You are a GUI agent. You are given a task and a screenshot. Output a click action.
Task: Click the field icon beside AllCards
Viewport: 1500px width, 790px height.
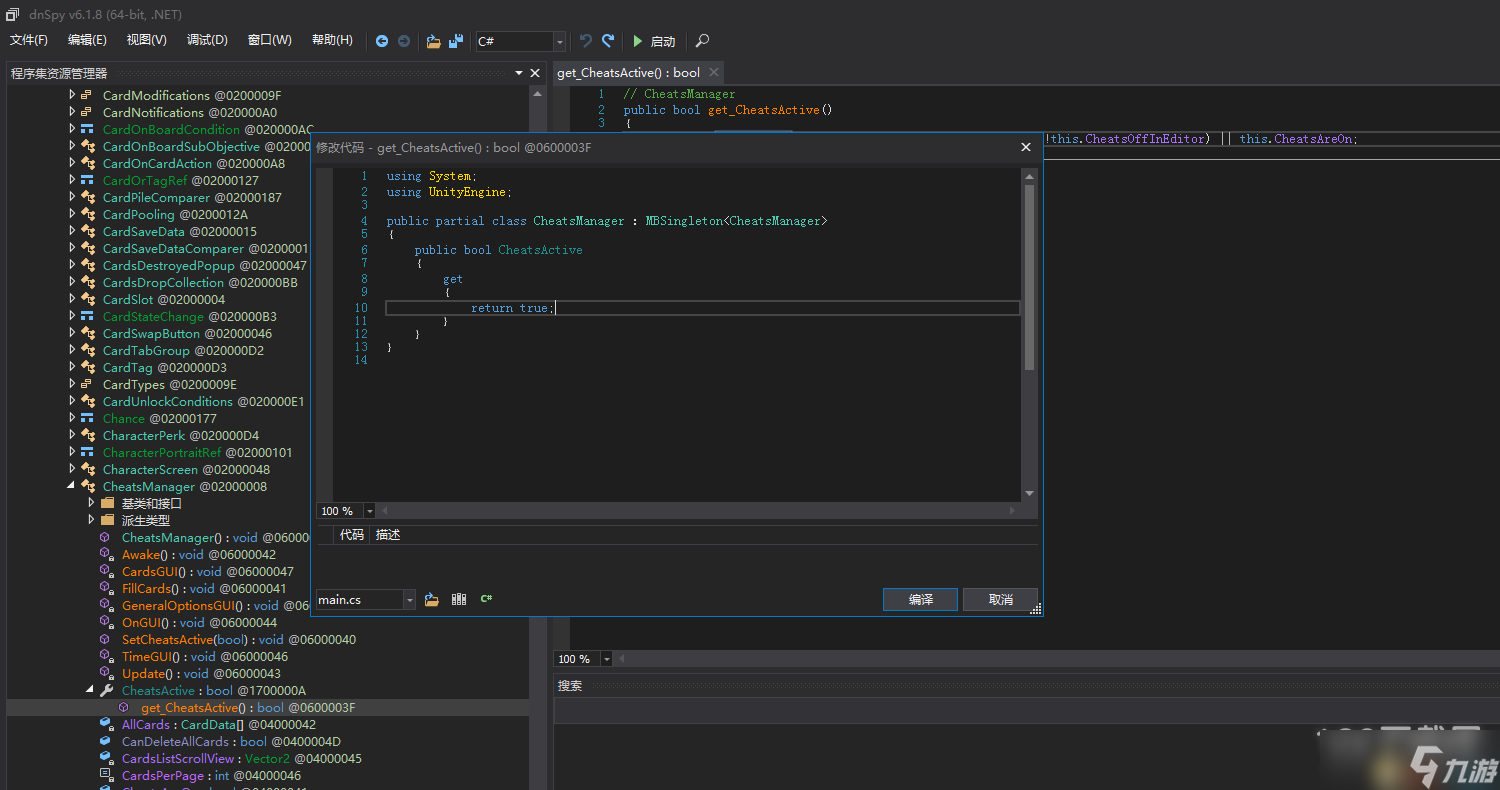(106, 724)
